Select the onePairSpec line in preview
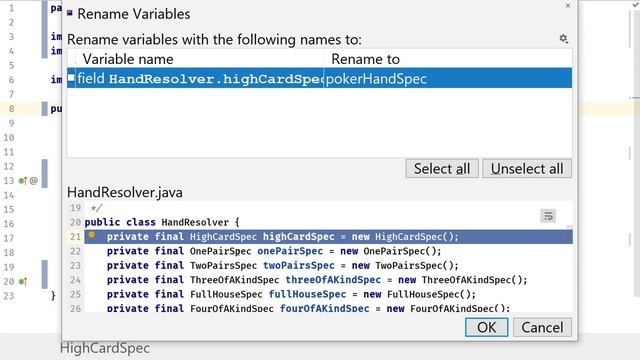 click(328, 251)
